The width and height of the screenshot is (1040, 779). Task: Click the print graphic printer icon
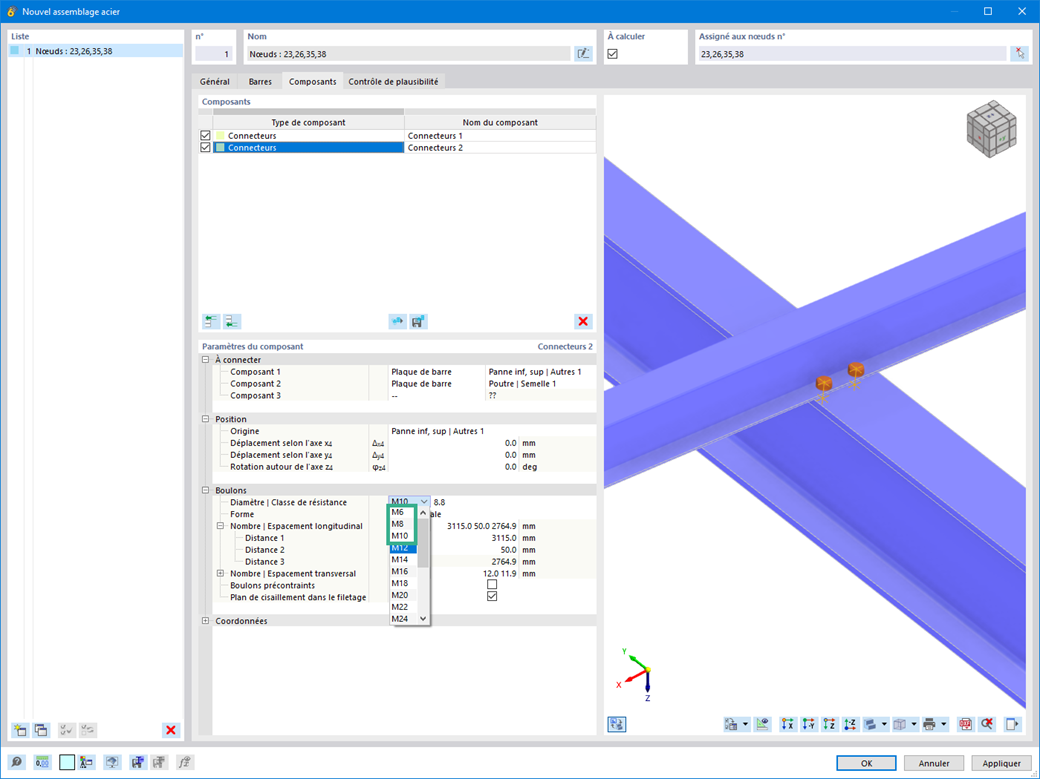click(x=929, y=724)
